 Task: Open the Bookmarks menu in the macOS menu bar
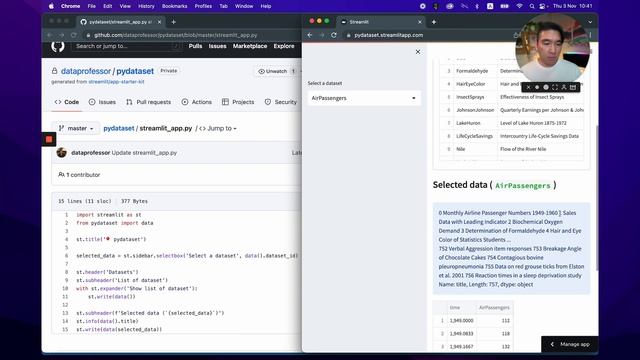(x=174, y=6)
